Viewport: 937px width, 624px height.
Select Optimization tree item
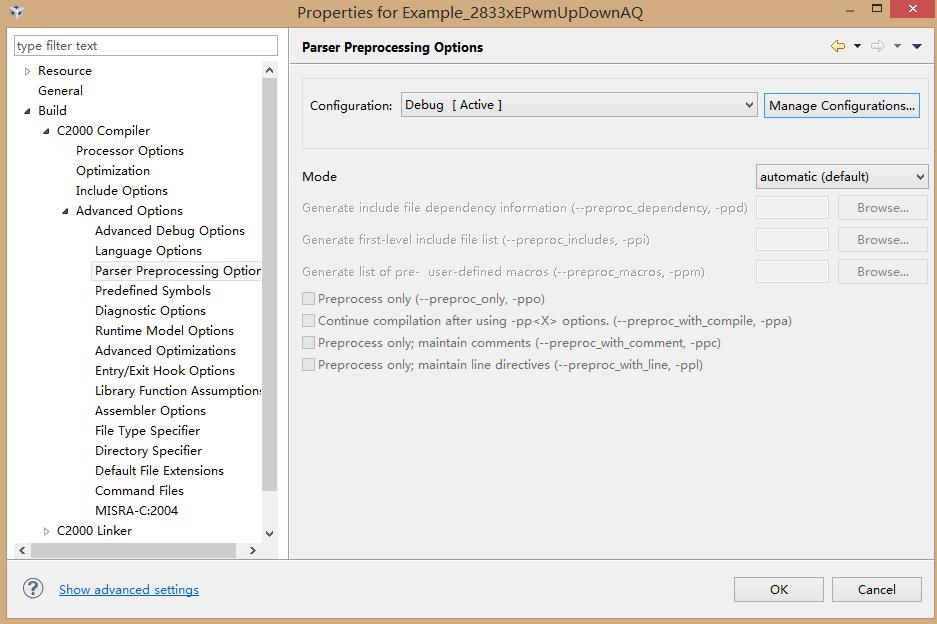pos(113,171)
